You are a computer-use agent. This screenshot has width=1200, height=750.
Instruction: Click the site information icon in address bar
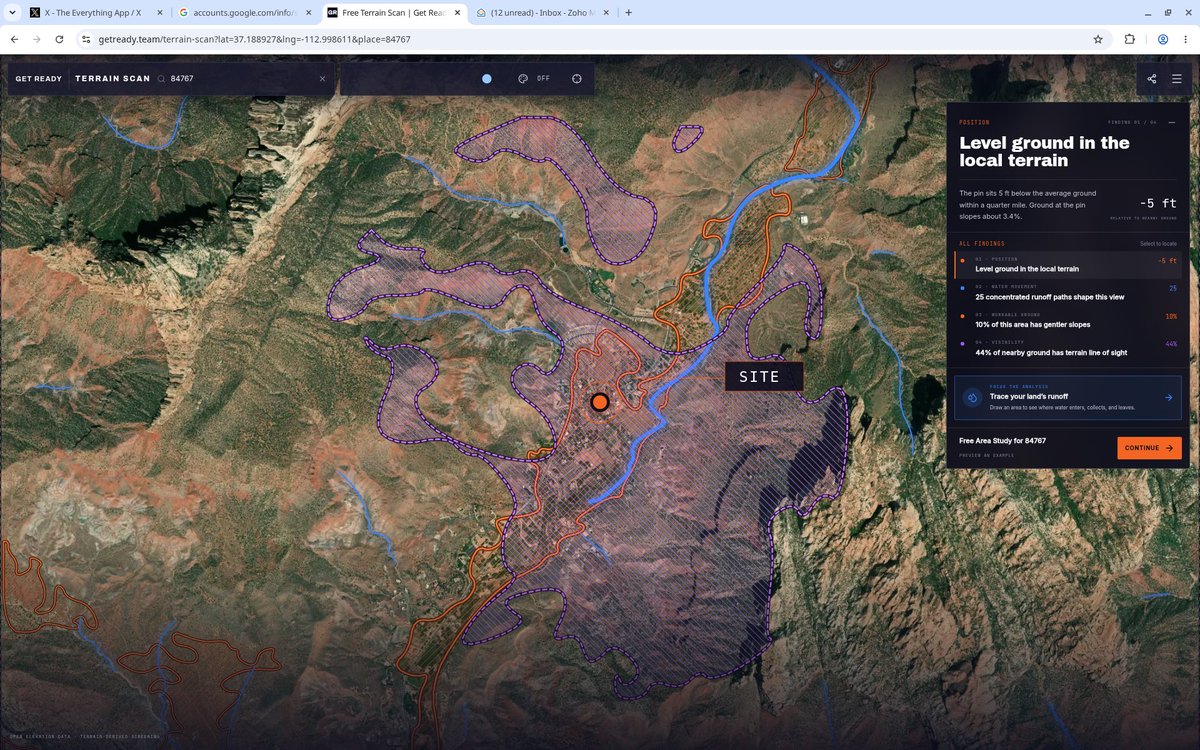click(86, 39)
